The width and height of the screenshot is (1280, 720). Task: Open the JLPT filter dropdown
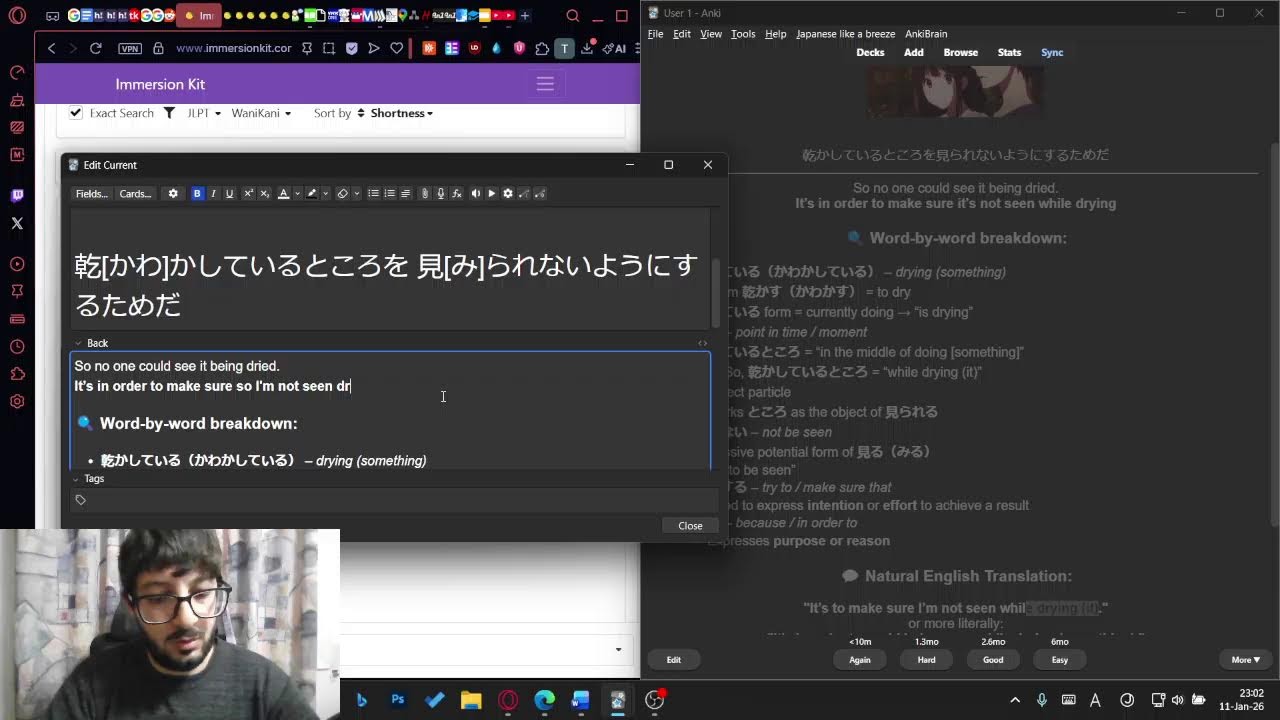(203, 113)
